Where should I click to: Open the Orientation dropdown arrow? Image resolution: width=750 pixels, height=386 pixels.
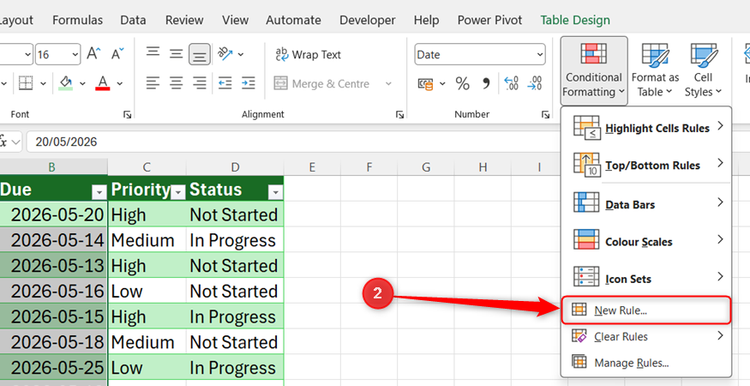[x=241, y=55]
